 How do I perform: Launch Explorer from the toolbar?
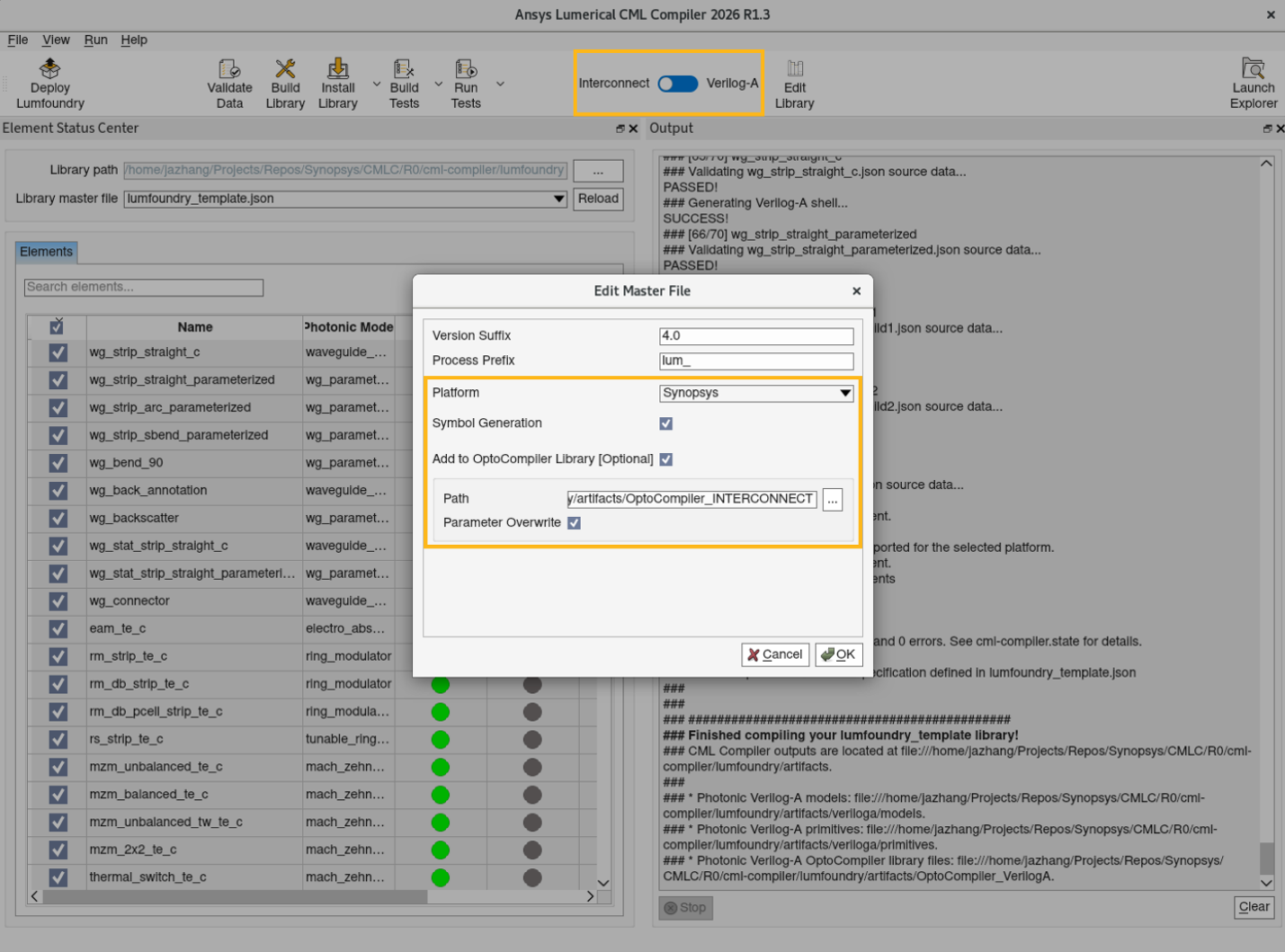[x=1254, y=84]
